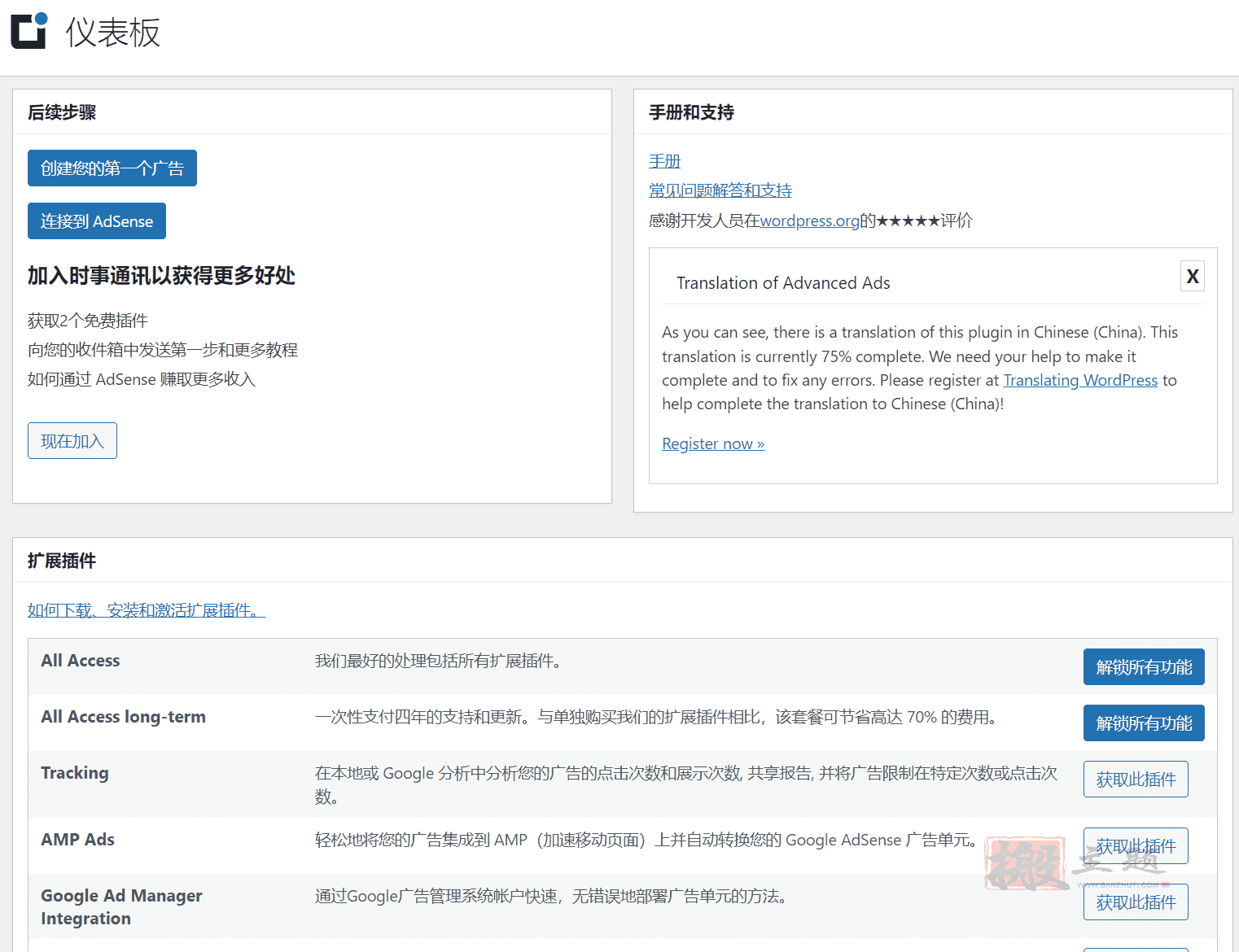Click the 手册和支持 panel heading
The image size is (1239, 952).
pos(691,112)
